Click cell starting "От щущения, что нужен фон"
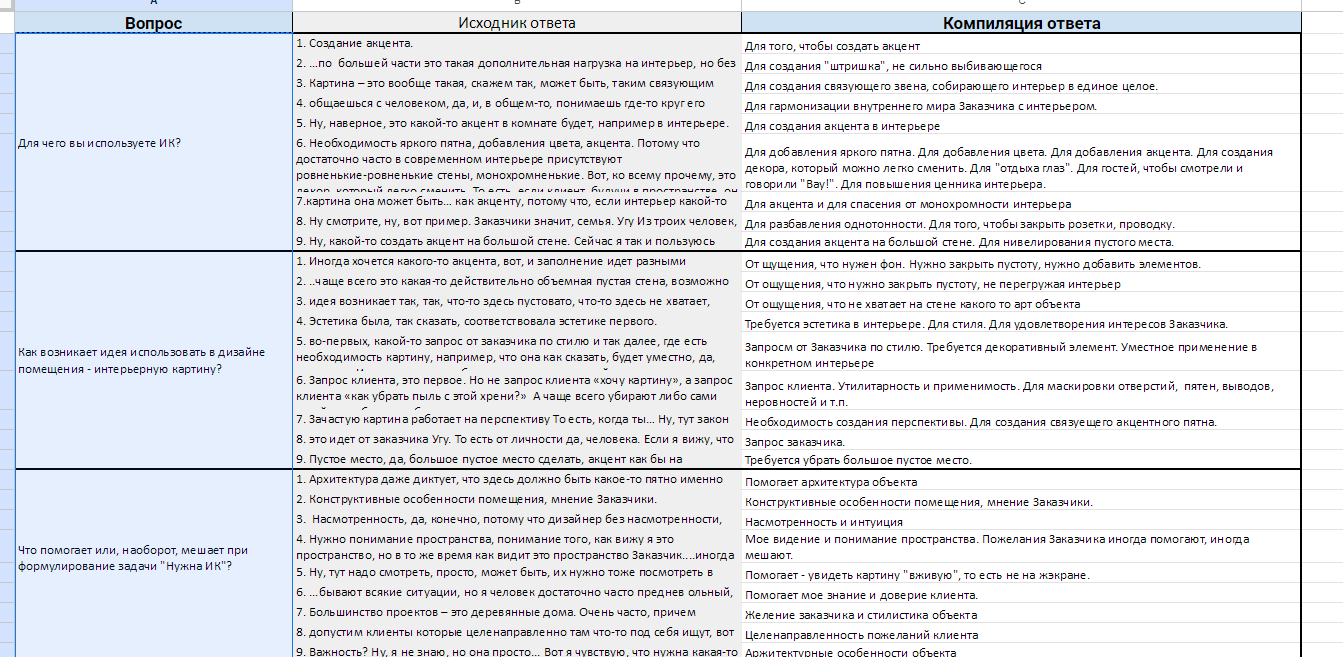 tap(1021, 263)
